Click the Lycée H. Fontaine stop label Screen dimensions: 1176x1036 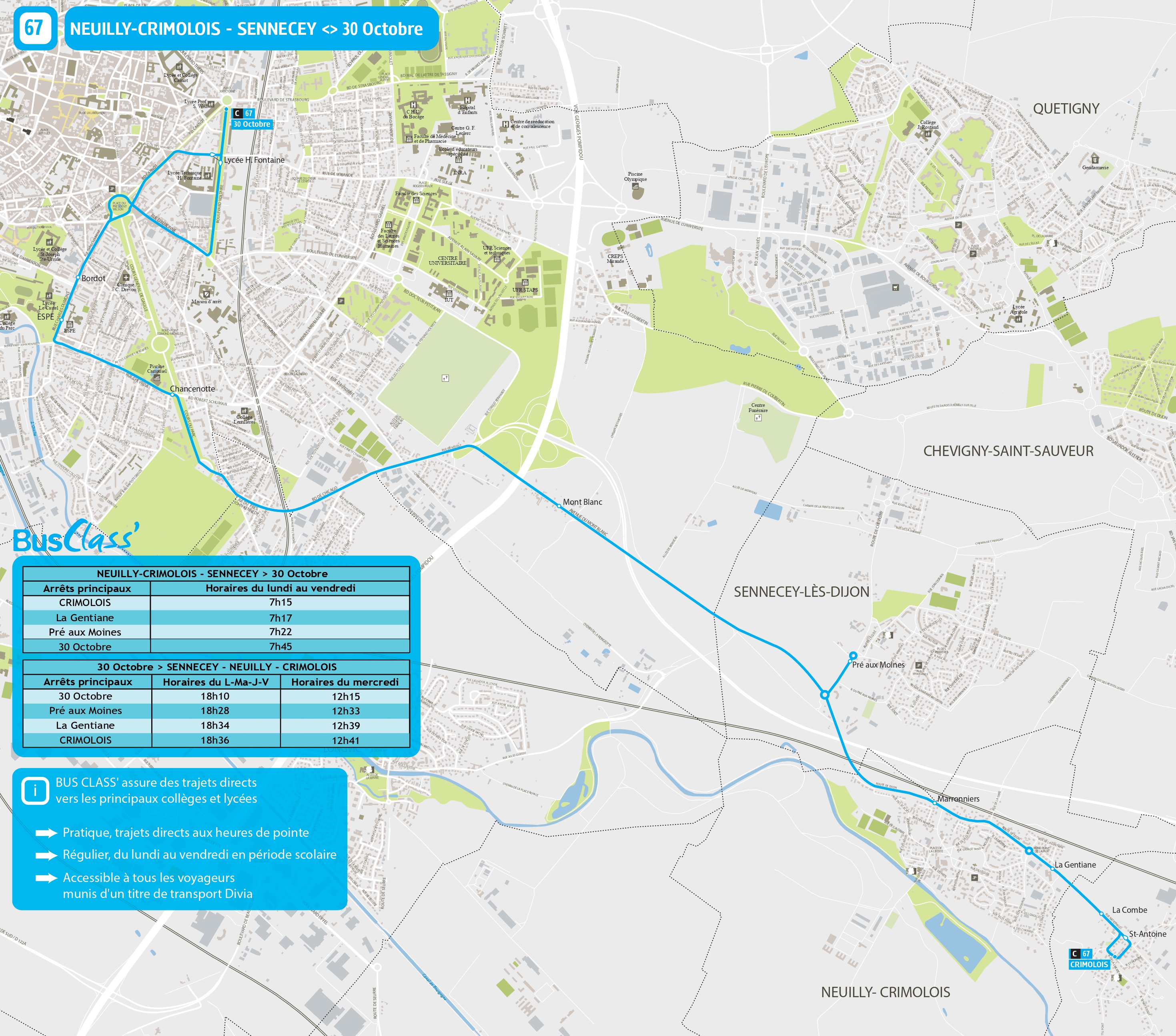254,160
